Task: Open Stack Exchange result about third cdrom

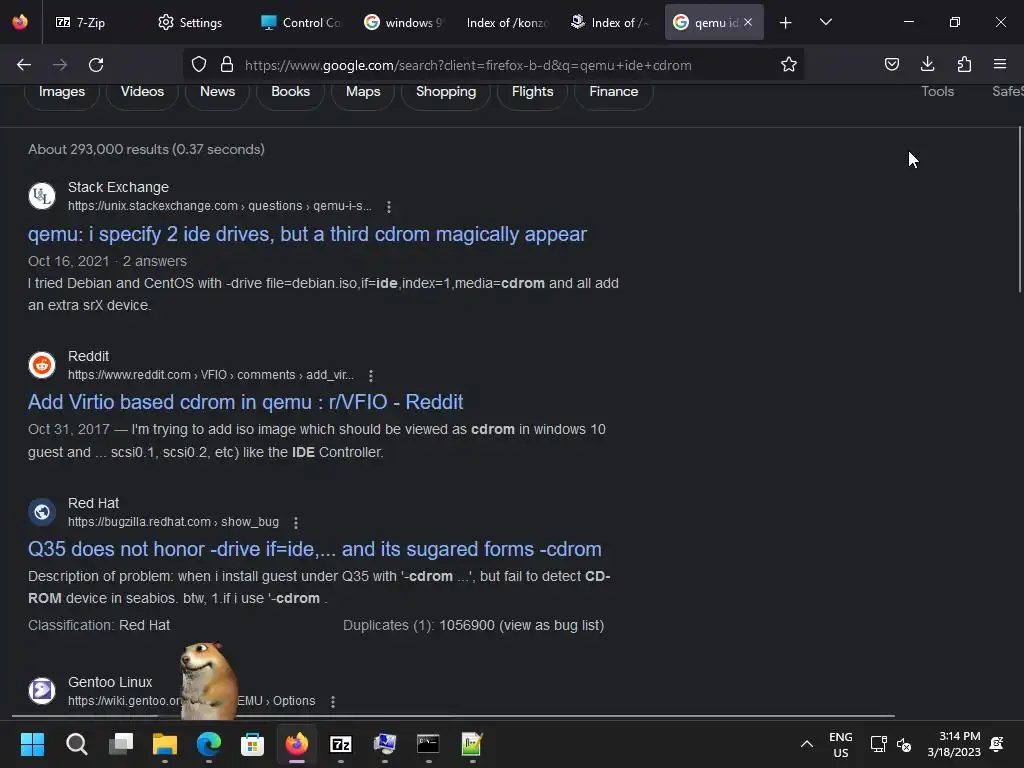Action: [x=307, y=234]
